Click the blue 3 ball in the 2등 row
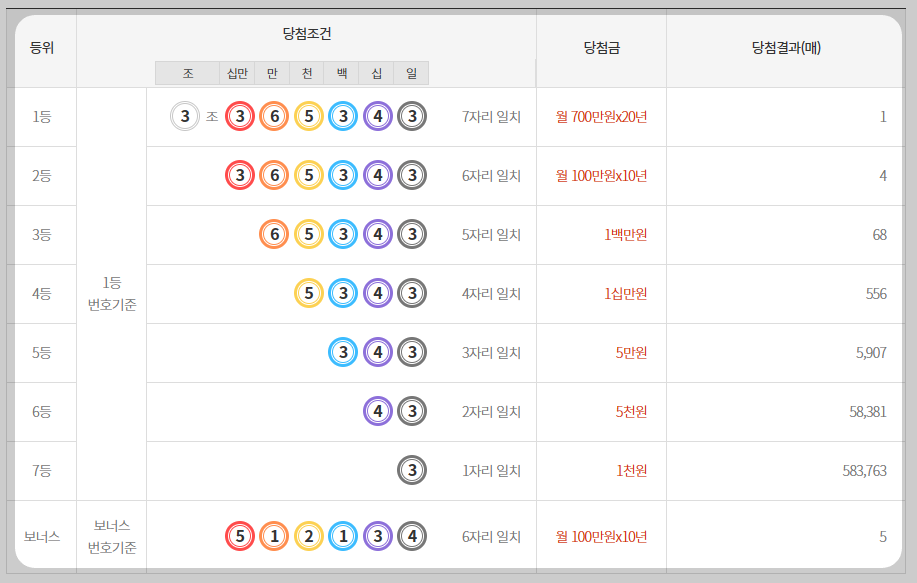Viewport: 917px width, 583px height. 343,175
